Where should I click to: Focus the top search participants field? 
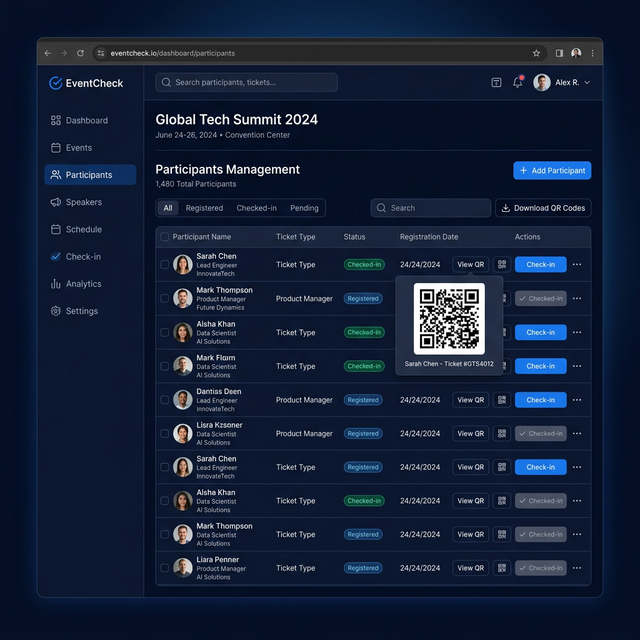tap(246, 83)
